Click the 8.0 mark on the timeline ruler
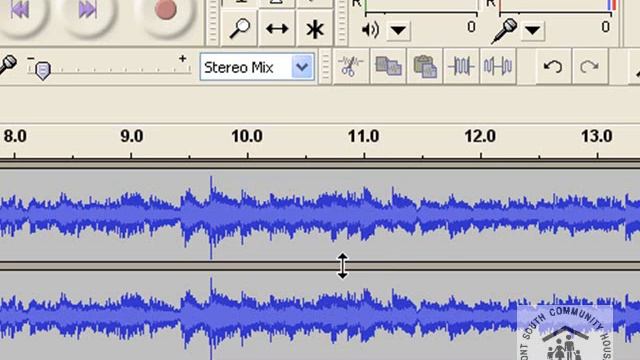640x360 pixels. pos(15,136)
